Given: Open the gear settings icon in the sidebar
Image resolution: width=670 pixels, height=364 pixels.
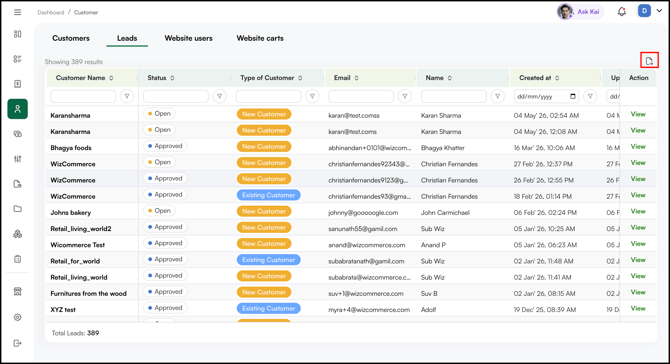Looking at the screenshot, I should point(18,317).
